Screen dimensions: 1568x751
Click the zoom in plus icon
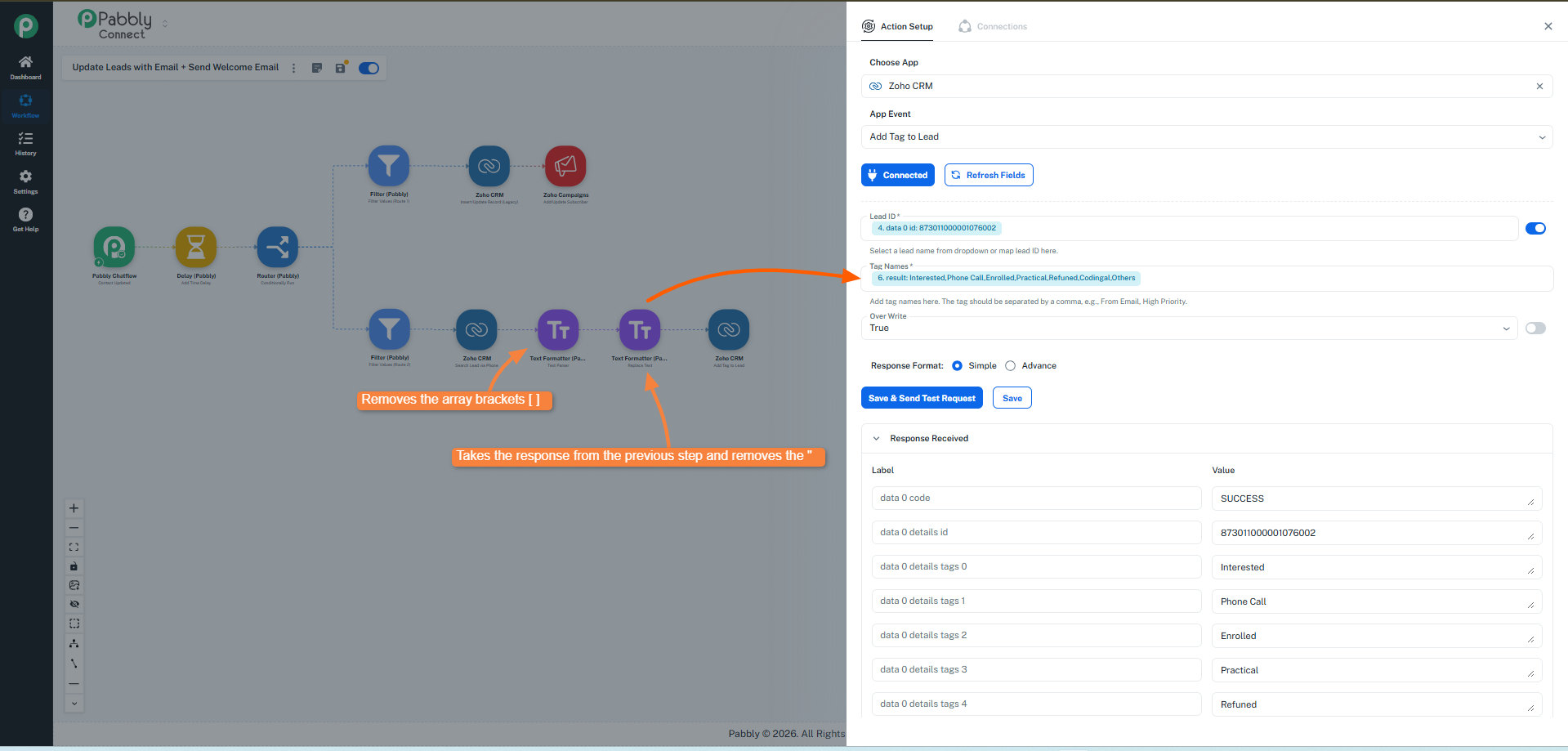(x=74, y=508)
